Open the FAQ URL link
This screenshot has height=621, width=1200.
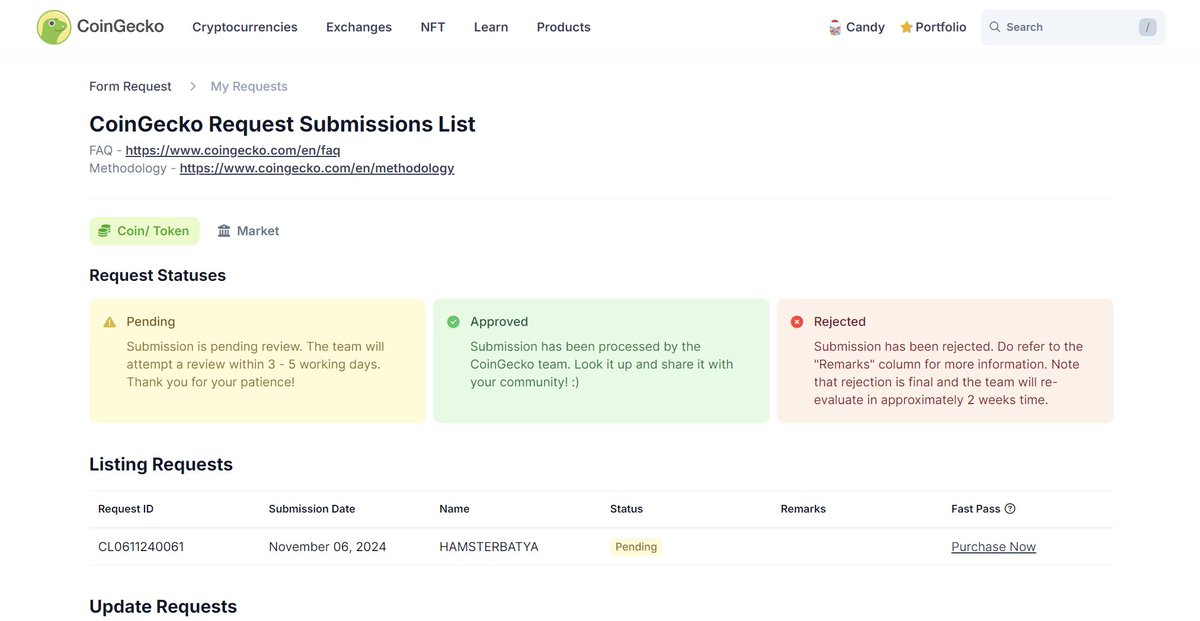233,151
